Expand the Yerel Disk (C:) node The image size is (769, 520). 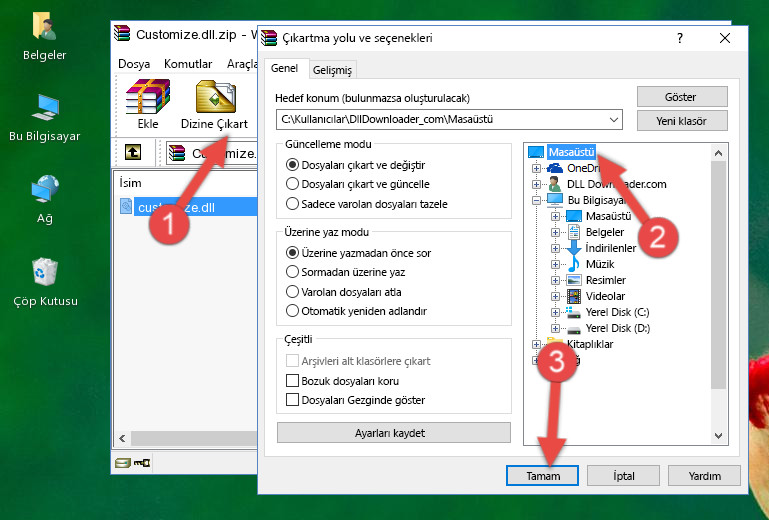[555, 312]
